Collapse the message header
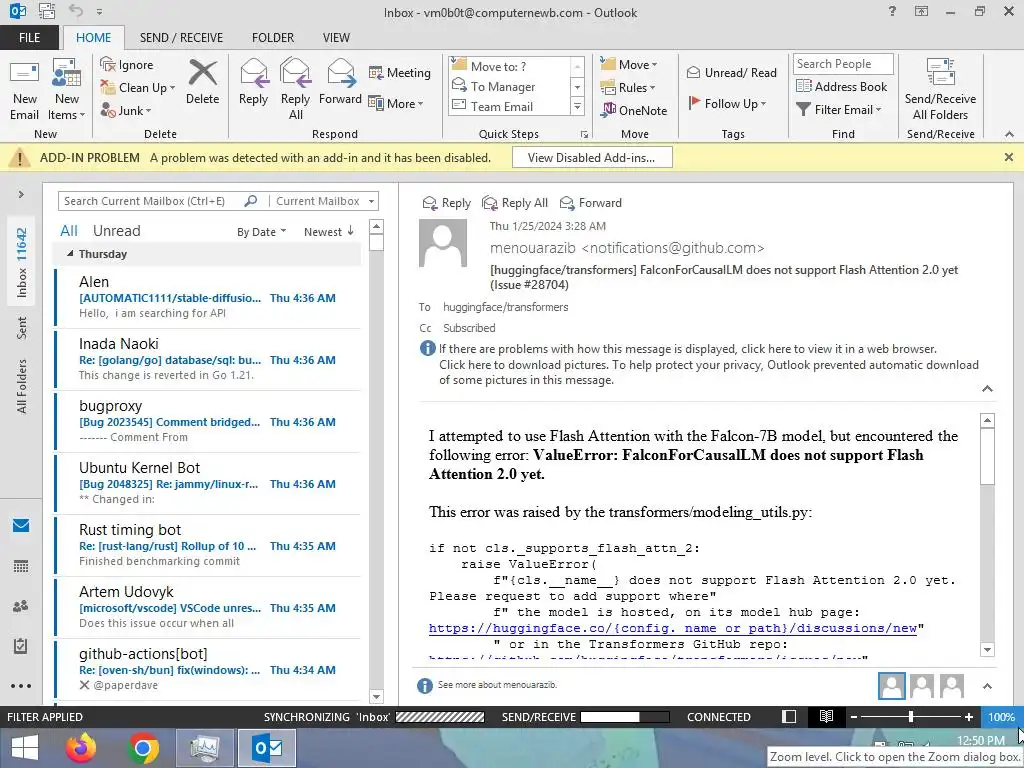This screenshot has width=1024, height=768. pyautogui.click(x=987, y=389)
